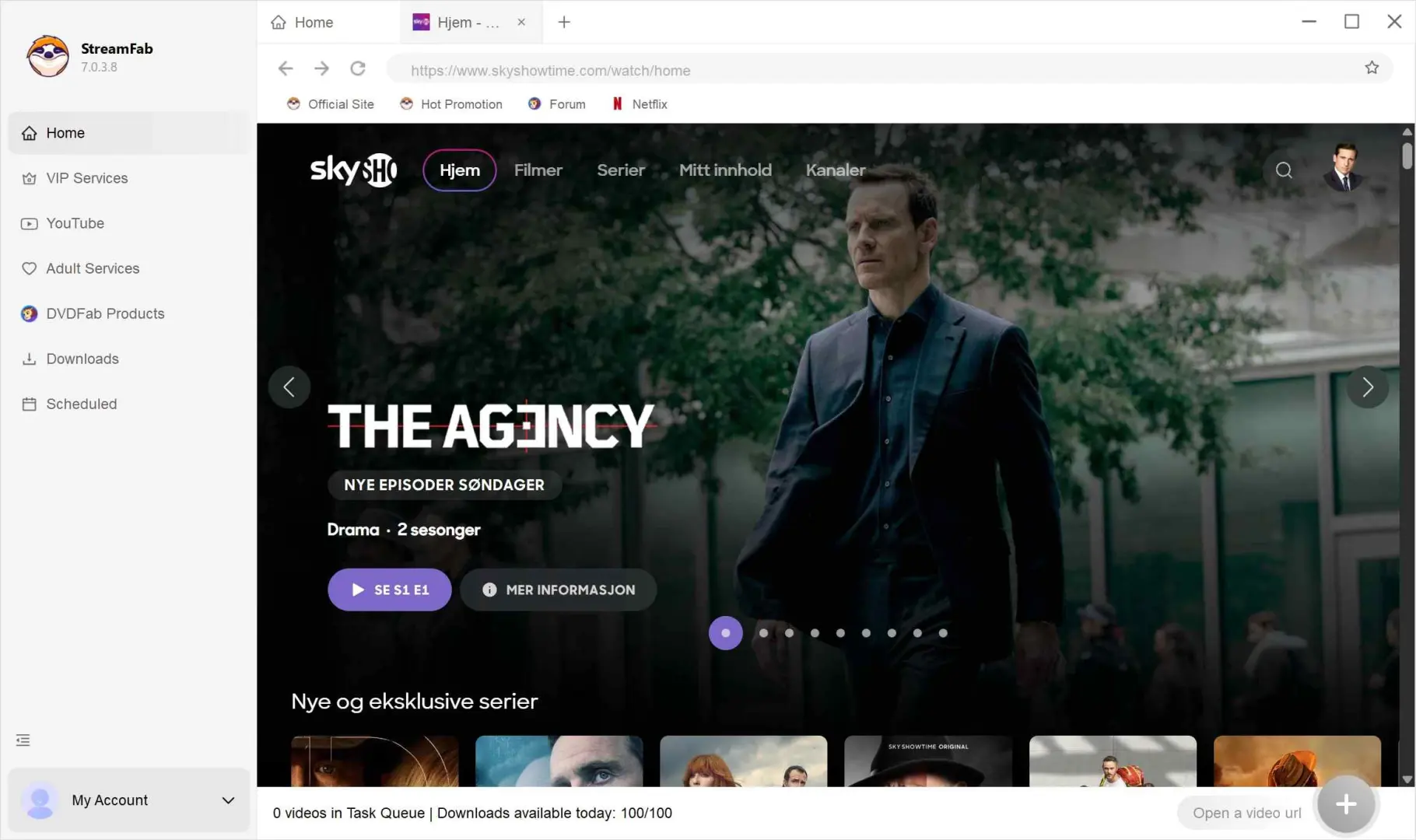Click NYE EPISODER SØNDAGER badge
The width and height of the screenshot is (1416, 840).
(x=444, y=485)
